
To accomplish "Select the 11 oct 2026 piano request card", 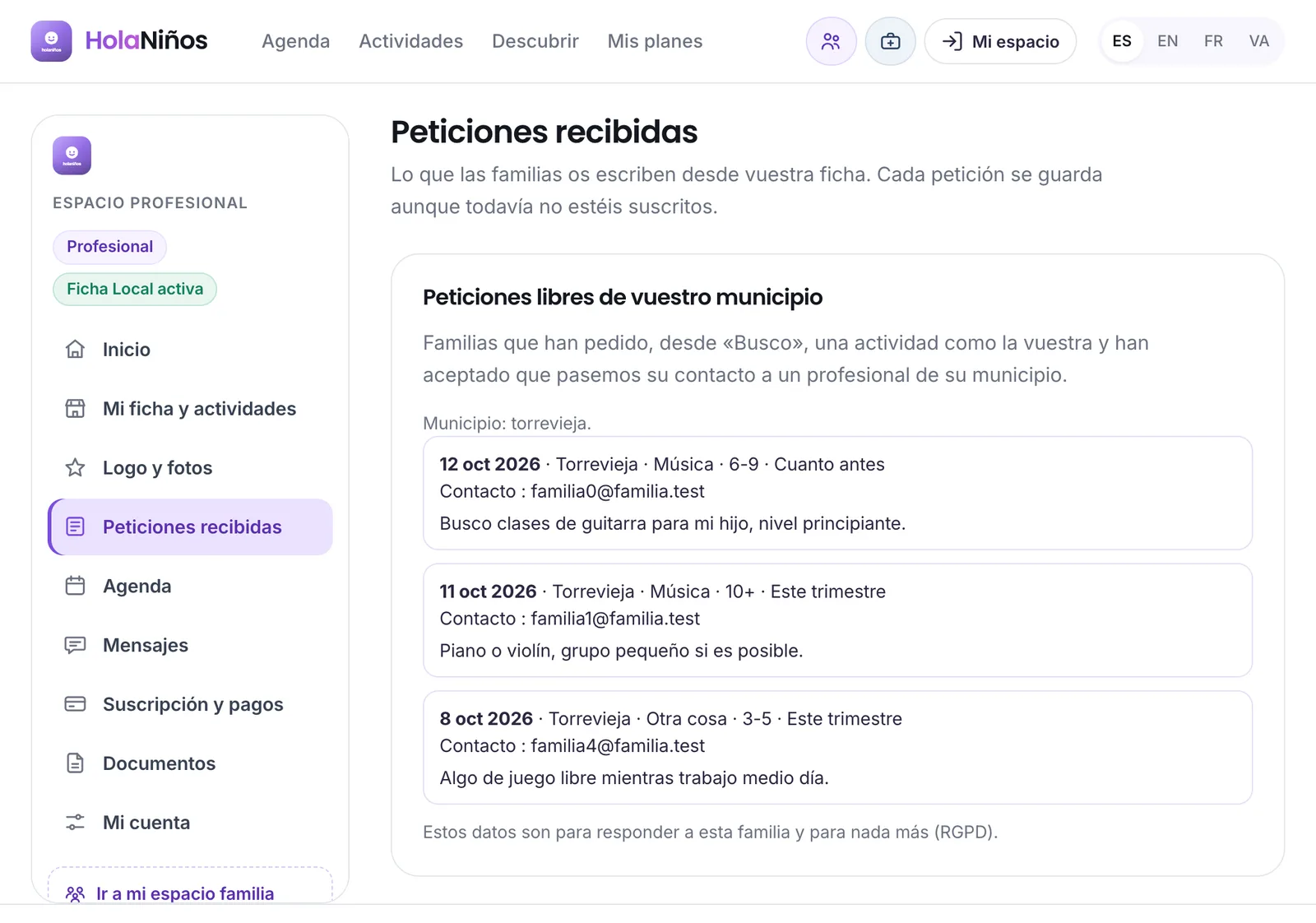I will click(x=837, y=620).
